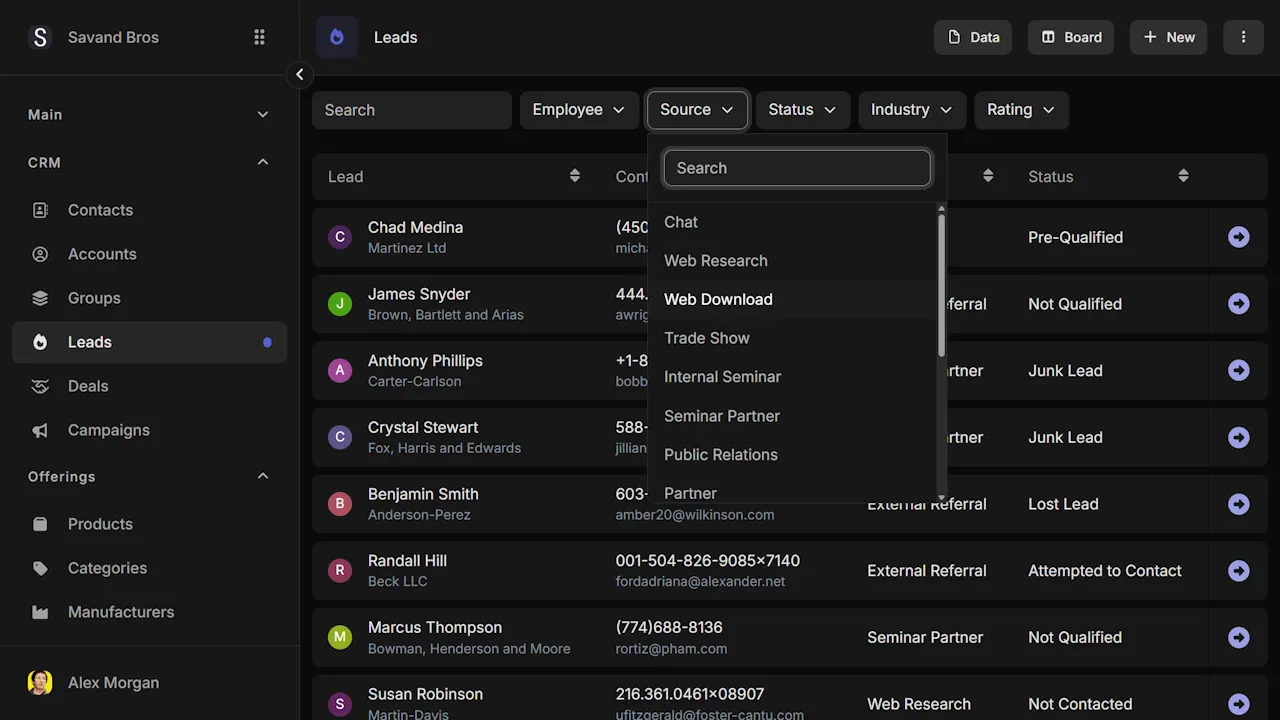The width and height of the screenshot is (1280, 720).
Task: Collapse the CRM section chevron
Action: point(263,162)
